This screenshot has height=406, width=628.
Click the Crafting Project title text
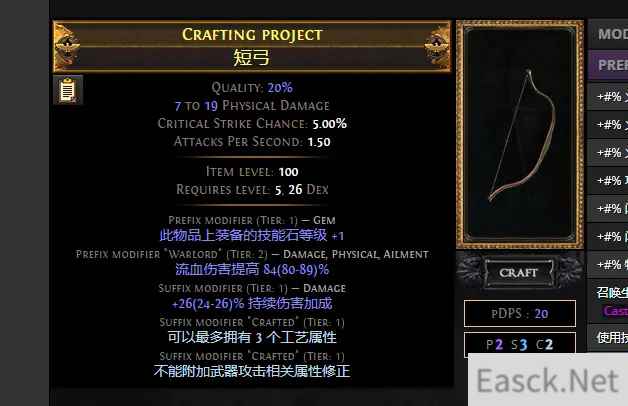point(252,34)
